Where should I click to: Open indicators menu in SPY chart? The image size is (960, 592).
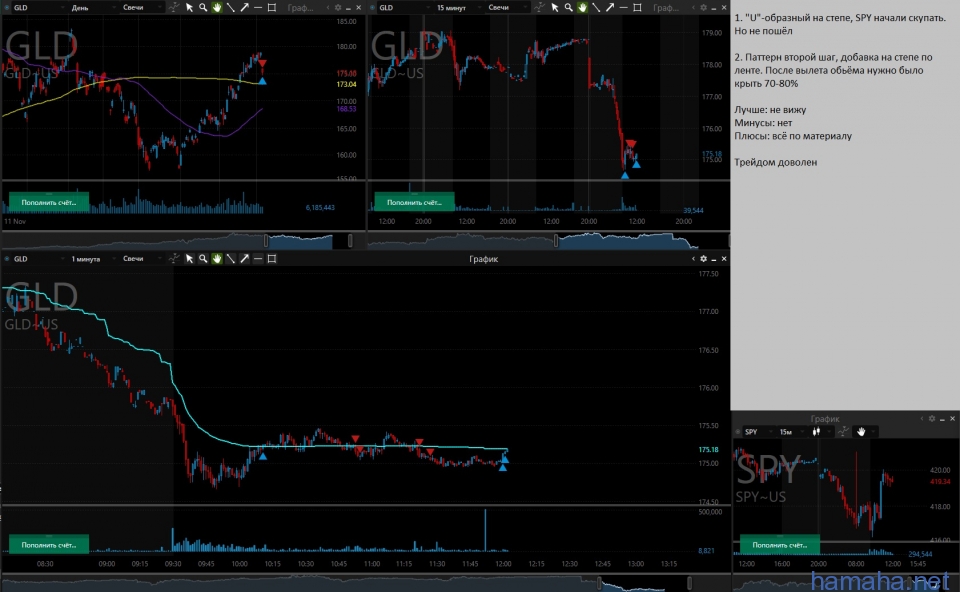pyautogui.click(x=843, y=432)
